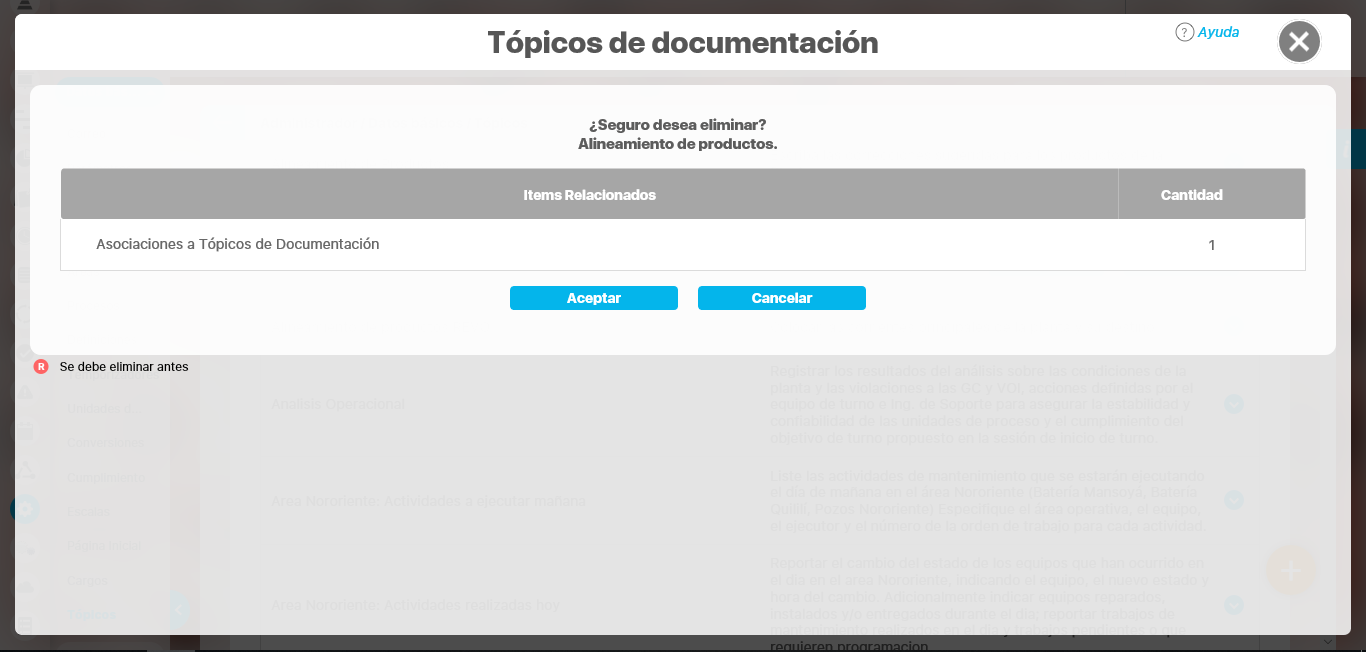
Task: Open the Escalas side menu entry
Action: (89, 512)
